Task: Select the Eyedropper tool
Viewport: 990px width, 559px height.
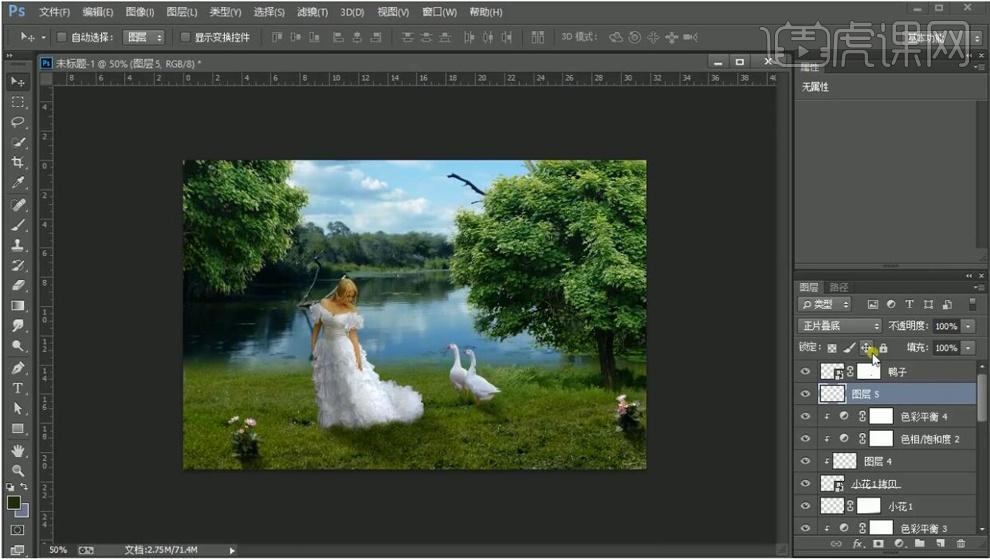Action: [18, 183]
